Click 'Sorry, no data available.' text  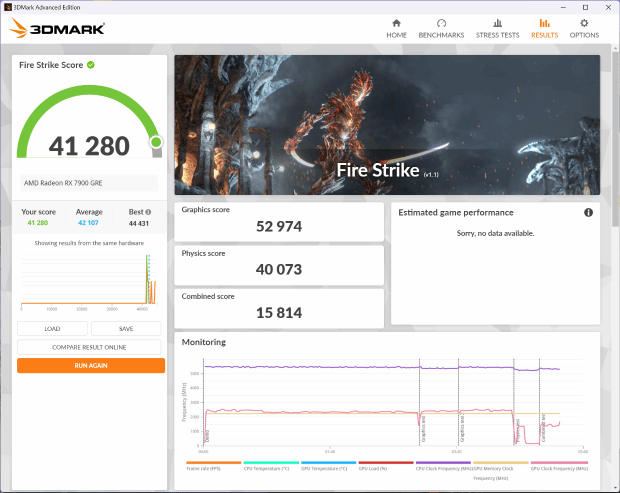point(495,233)
